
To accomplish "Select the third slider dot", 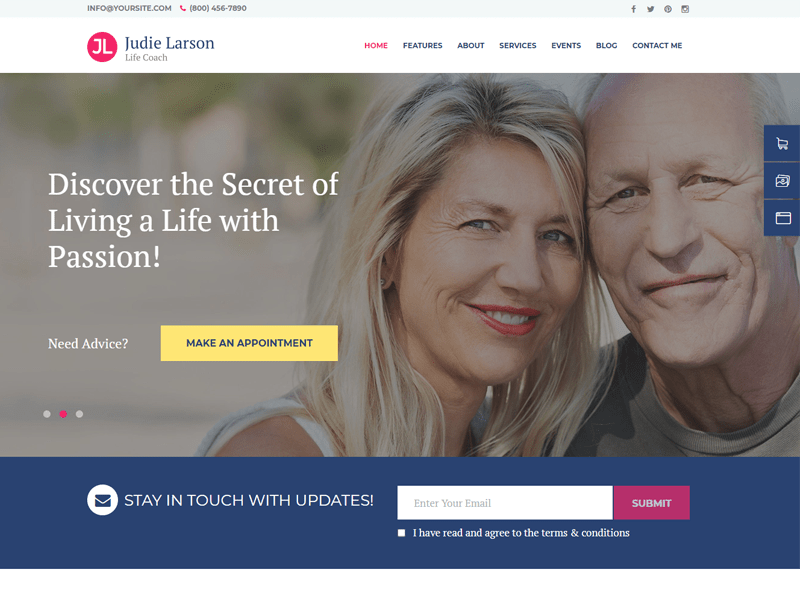I will [79, 414].
